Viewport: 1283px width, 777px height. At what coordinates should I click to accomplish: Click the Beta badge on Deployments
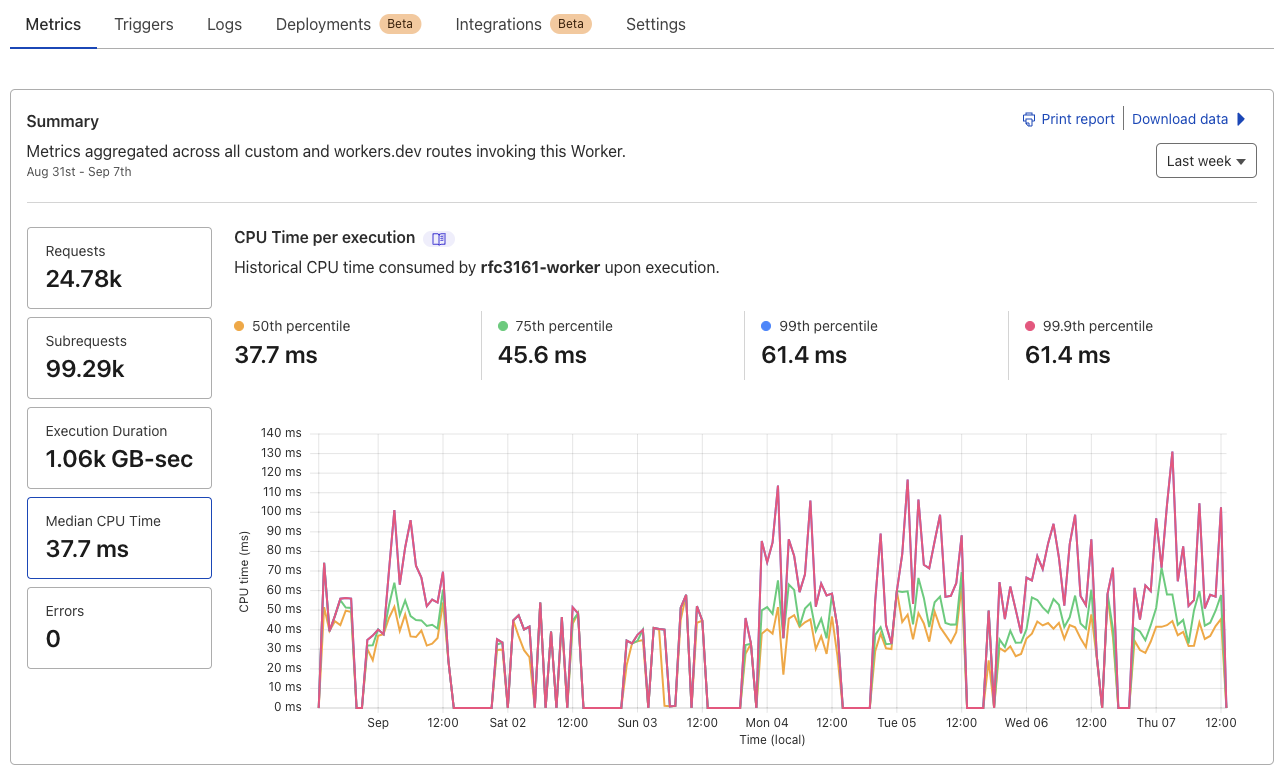(x=399, y=23)
